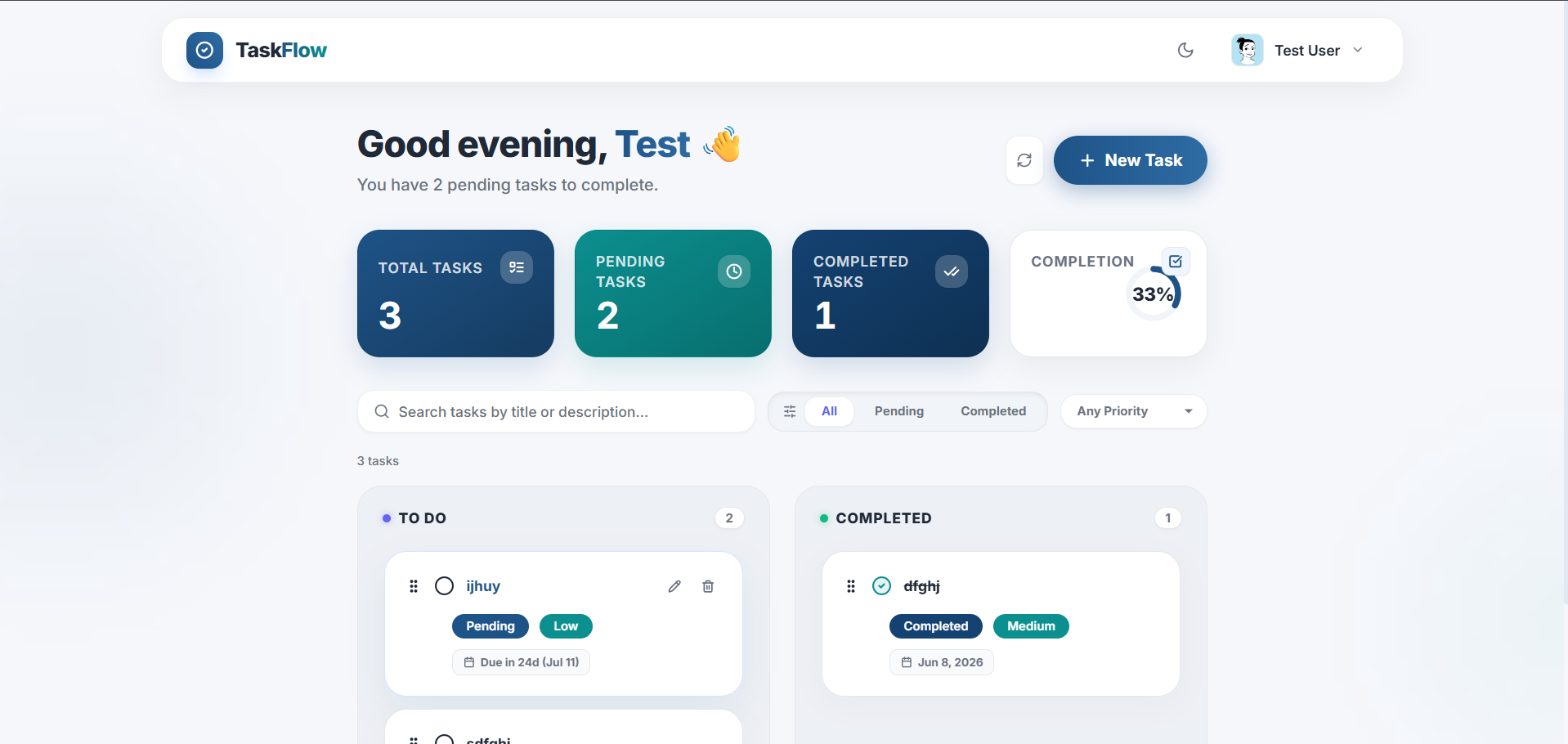Click the search magnifier icon
Viewport: 1568px width, 744px height.
click(382, 411)
